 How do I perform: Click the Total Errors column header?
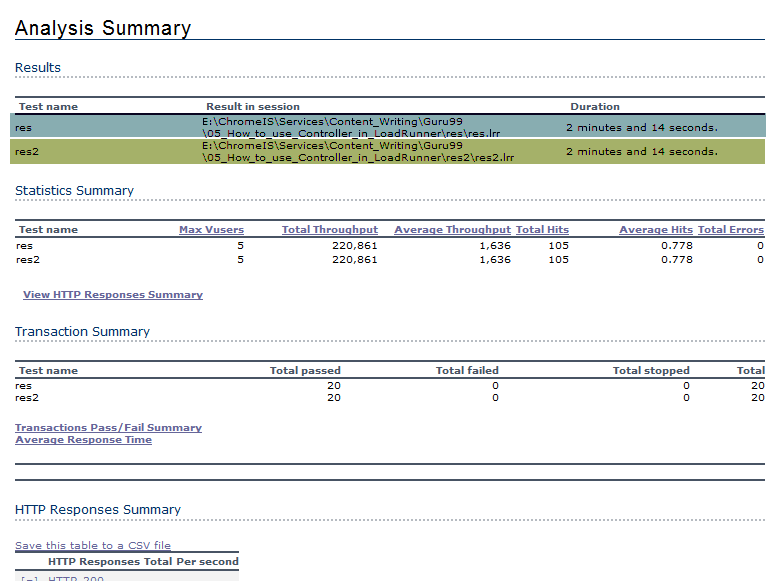point(730,230)
